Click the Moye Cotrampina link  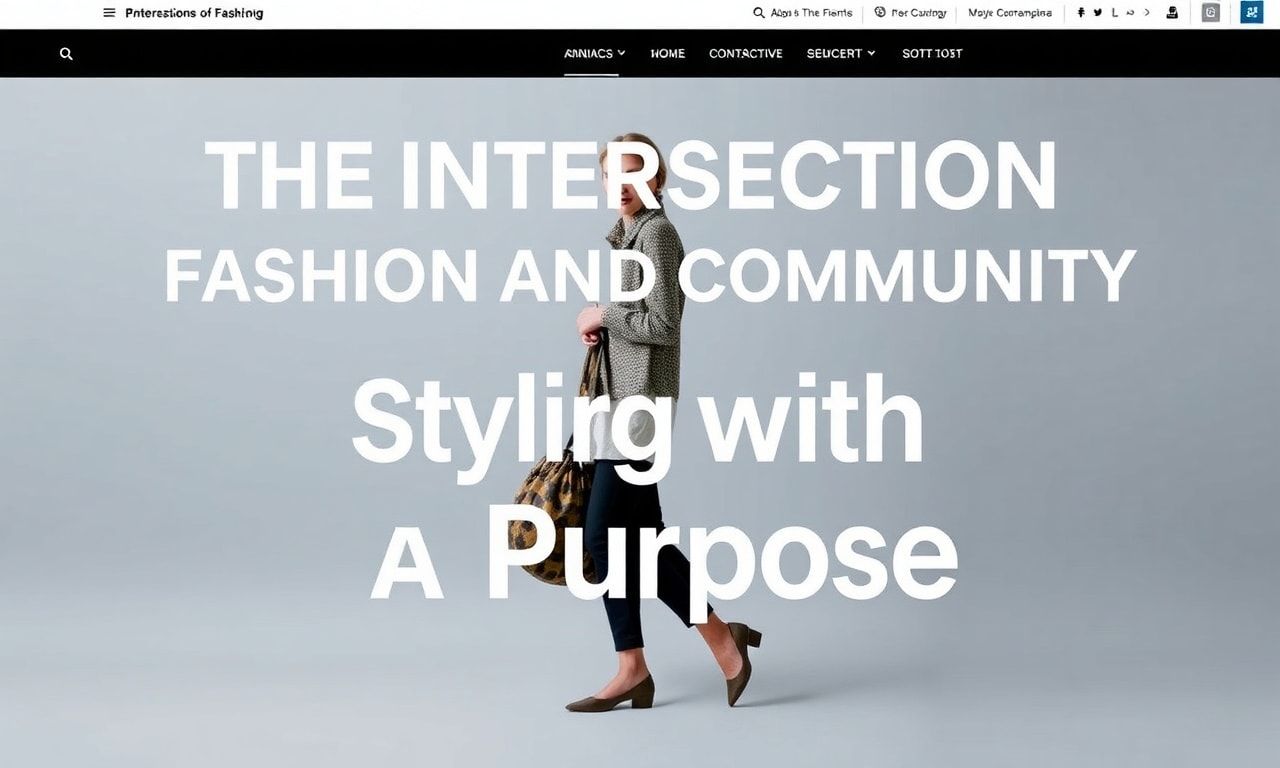[x=1010, y=13]
